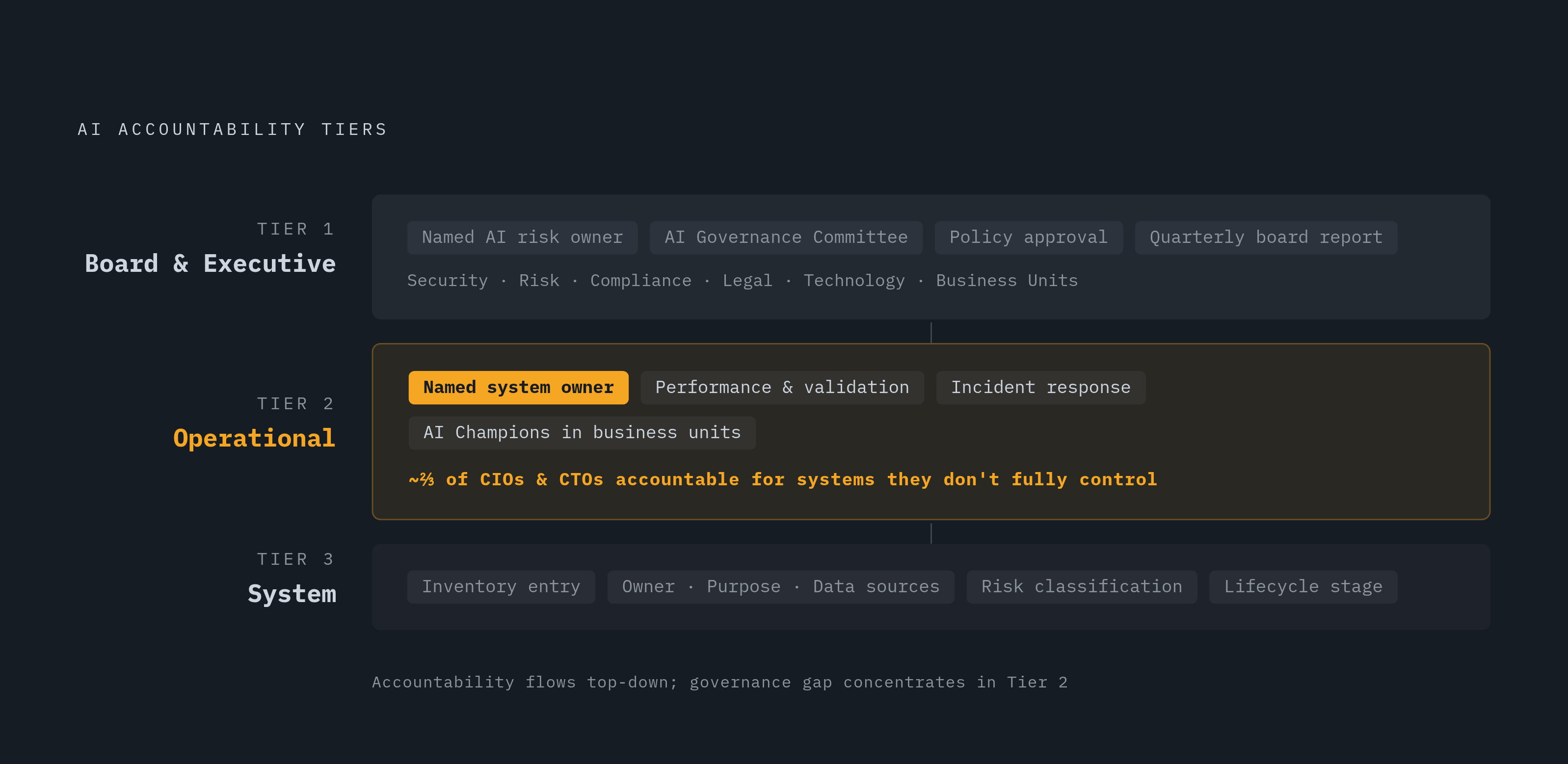Click the Security · Risk · Compliance departments line
This screenshot has width=1568, height=764.
coord(743,281)
